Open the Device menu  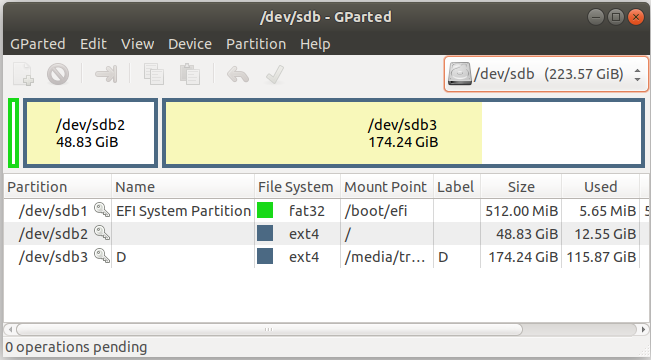click(x=190, y=44)
